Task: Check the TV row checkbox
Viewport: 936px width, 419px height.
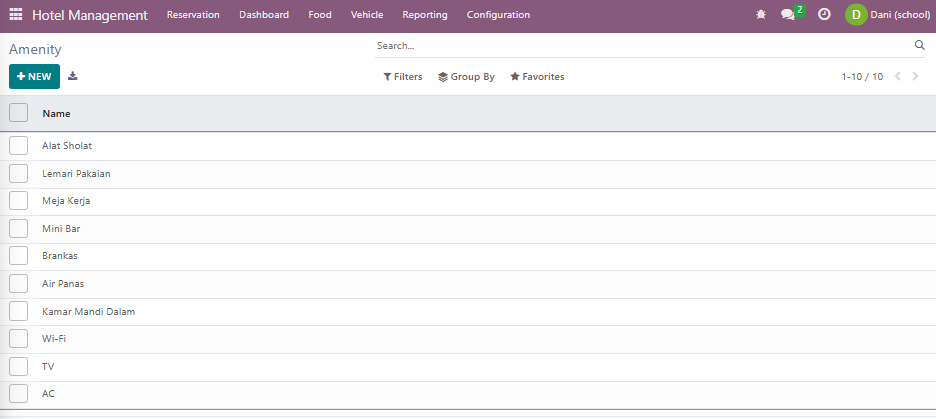Action: pos(19,366)
